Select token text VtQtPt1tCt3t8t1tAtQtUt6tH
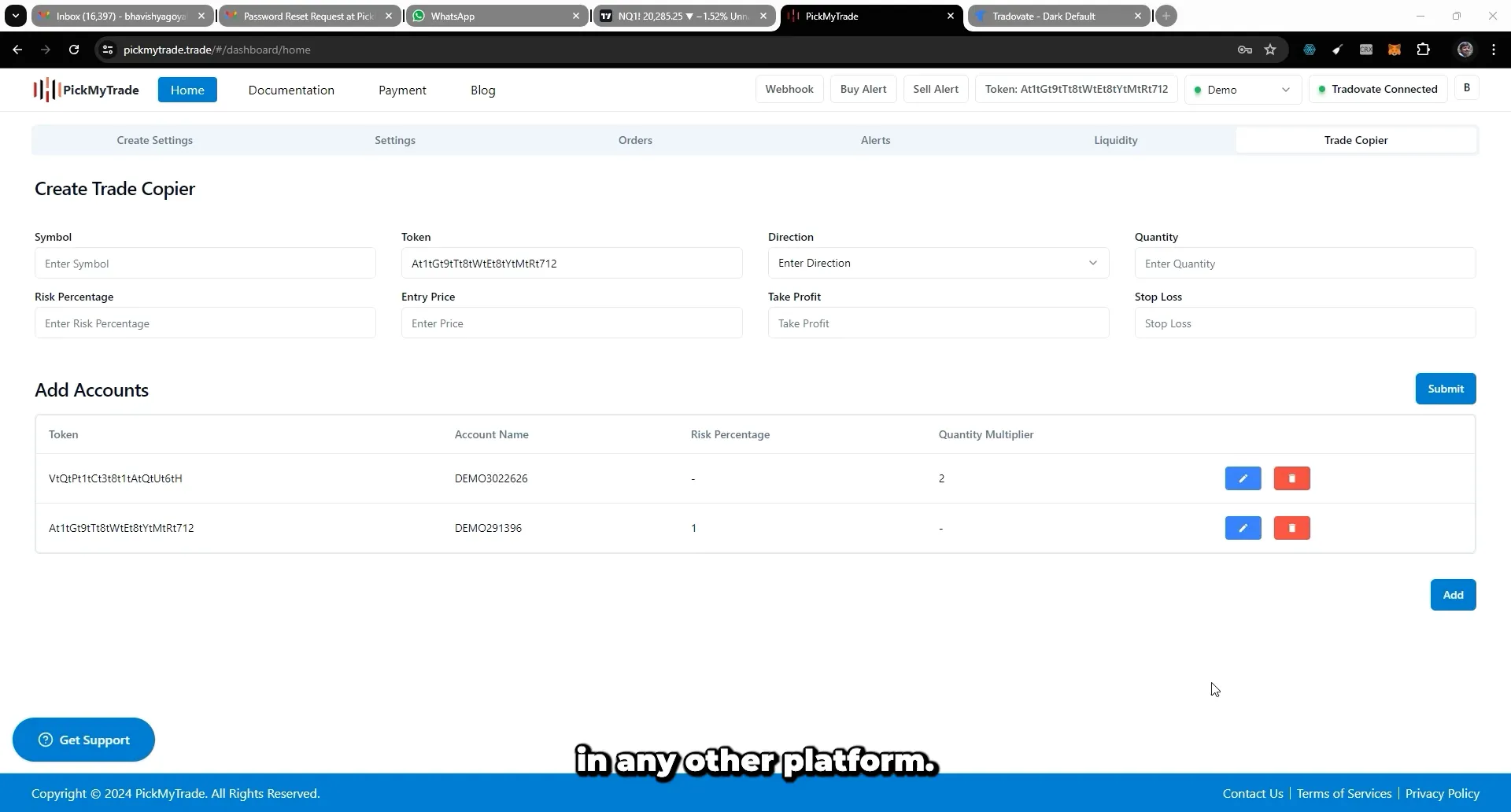 pyautogui.click(x=116, y=478)
